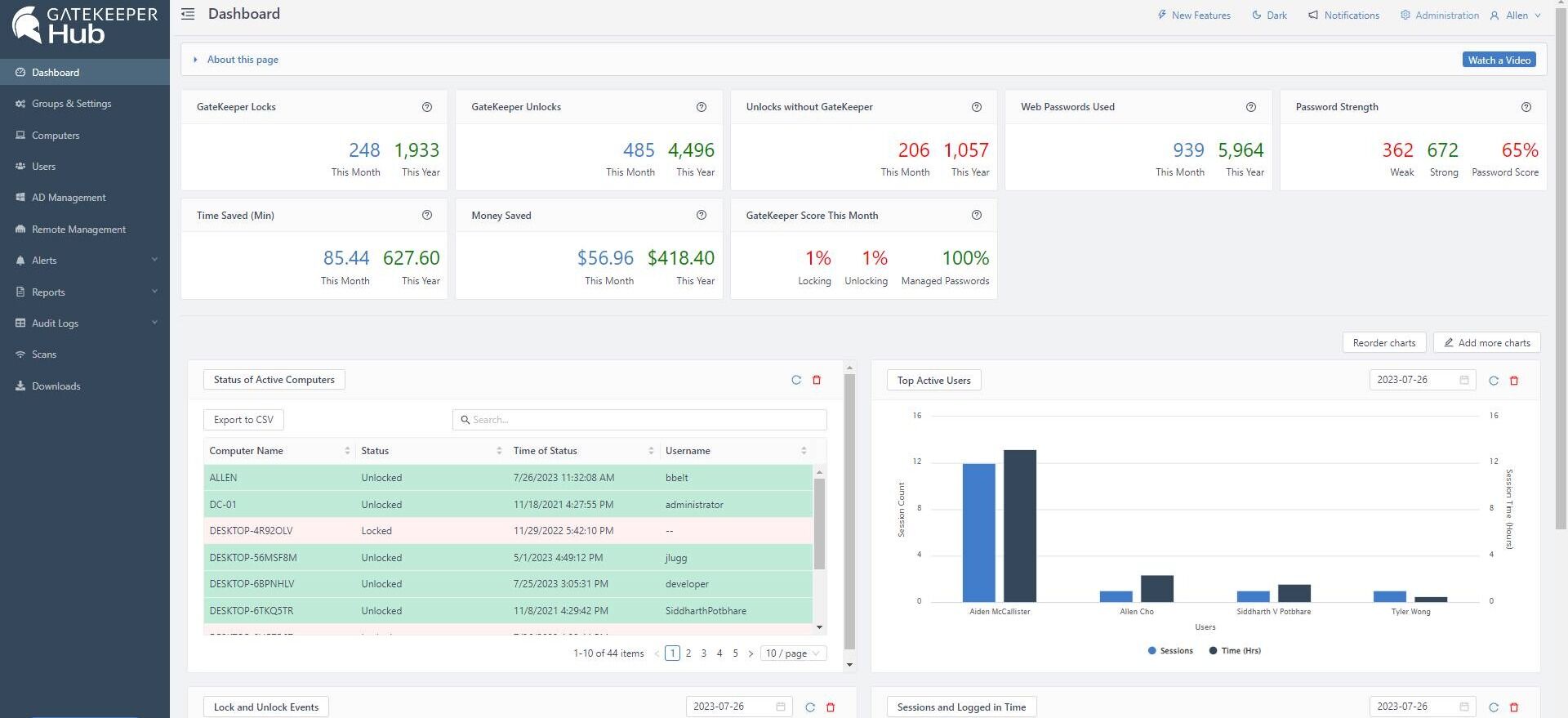The height and width of the screenshot is (718, 1568).
Task: Expand the About this page section
Action: coord(236,60)
